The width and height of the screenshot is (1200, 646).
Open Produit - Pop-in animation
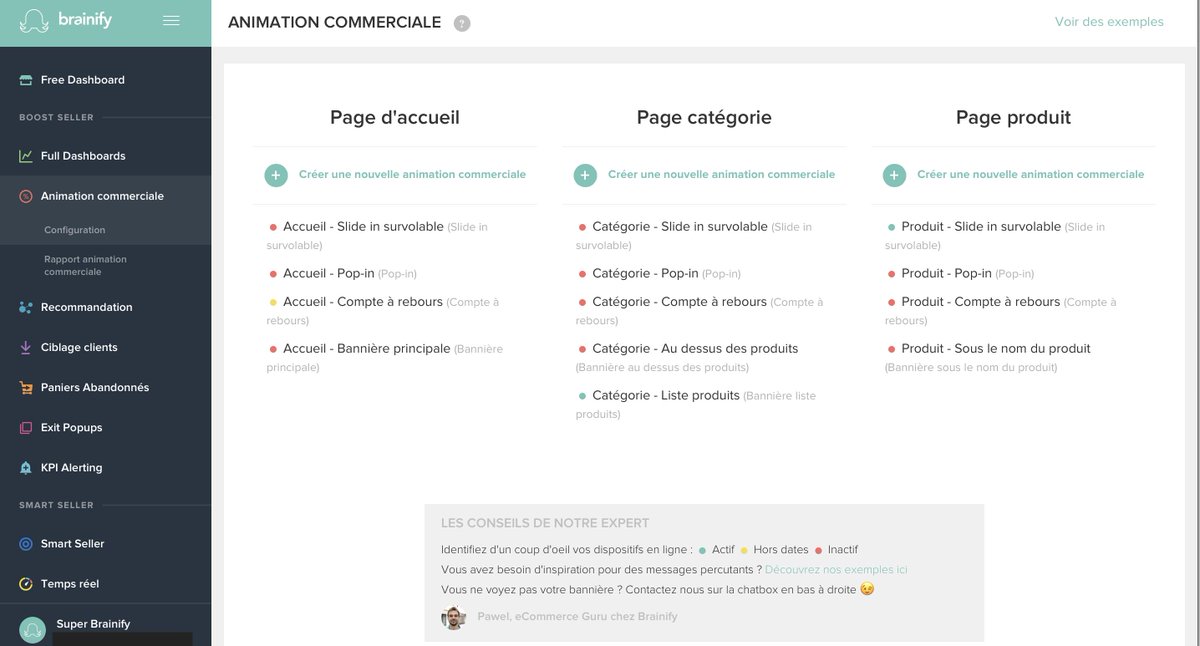[946, 273]
